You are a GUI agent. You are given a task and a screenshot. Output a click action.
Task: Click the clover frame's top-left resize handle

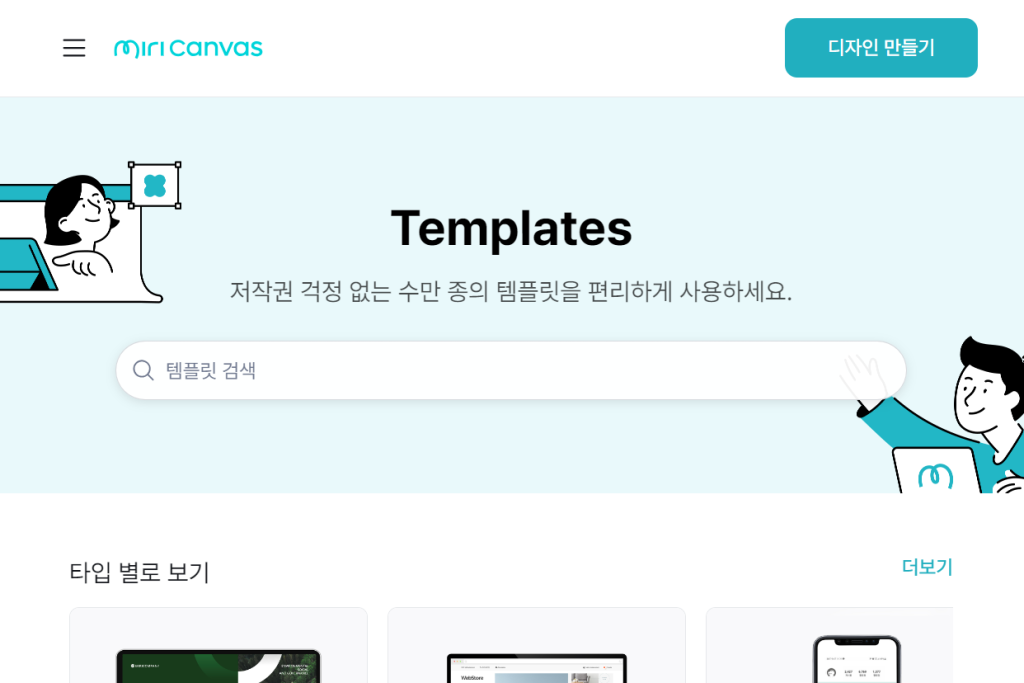pyautogui.click(x=131, y=165)
